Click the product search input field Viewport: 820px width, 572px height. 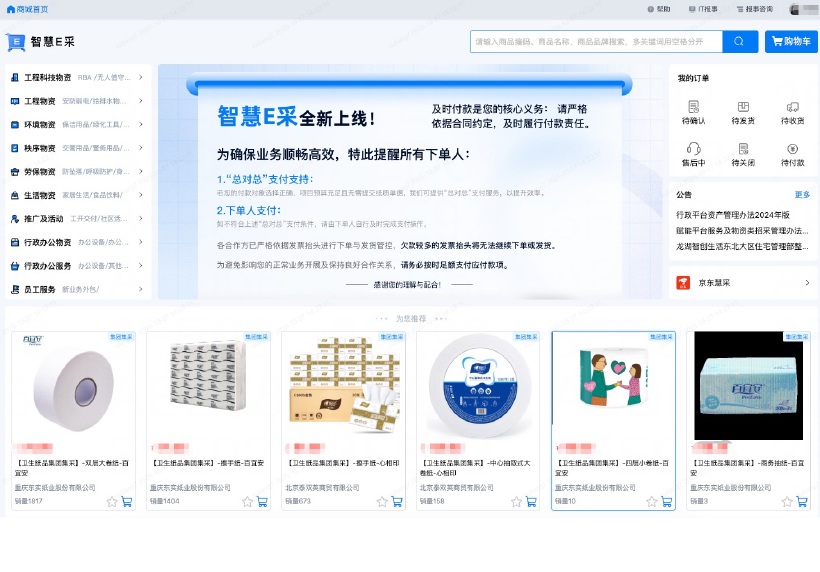click(x=596, y=41)
